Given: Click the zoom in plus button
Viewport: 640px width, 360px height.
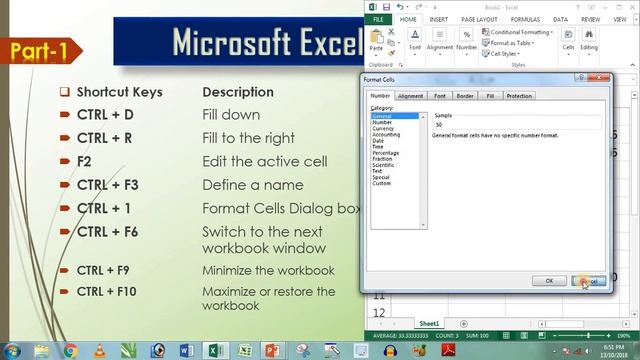Looking at the screenshot, I should pyautogui.click(x=608, y=336).
